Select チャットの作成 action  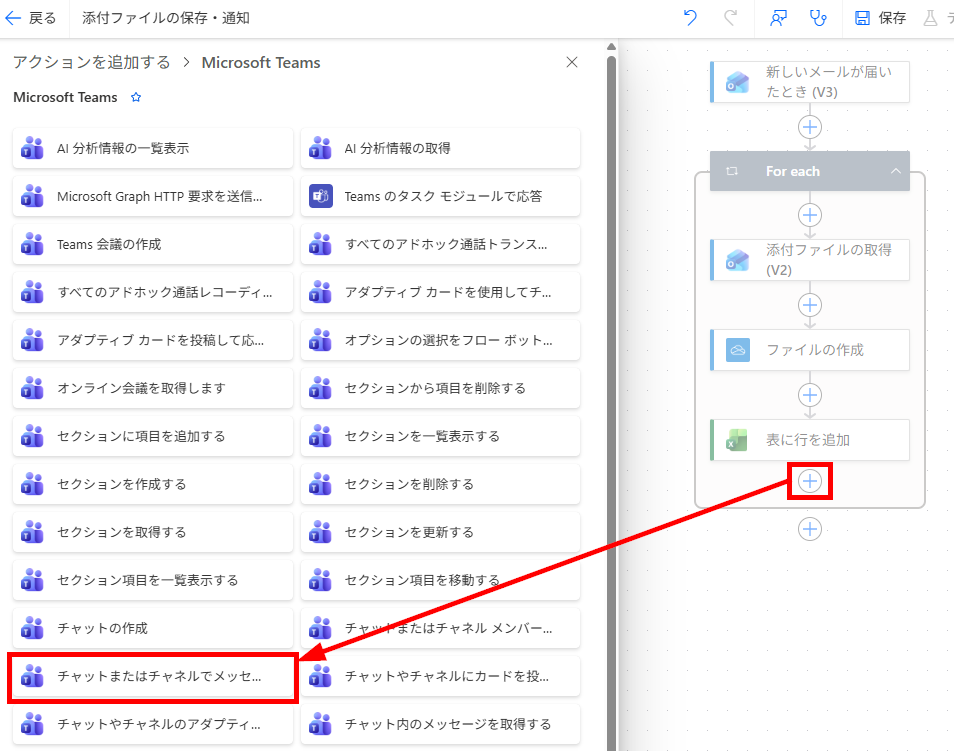tap(153, 628)
